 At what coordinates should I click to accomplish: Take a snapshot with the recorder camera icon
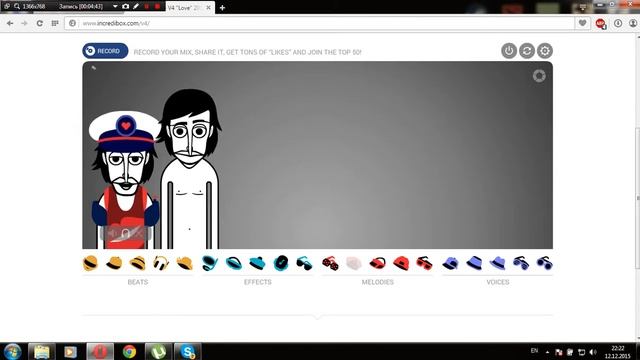coord(125,7)
